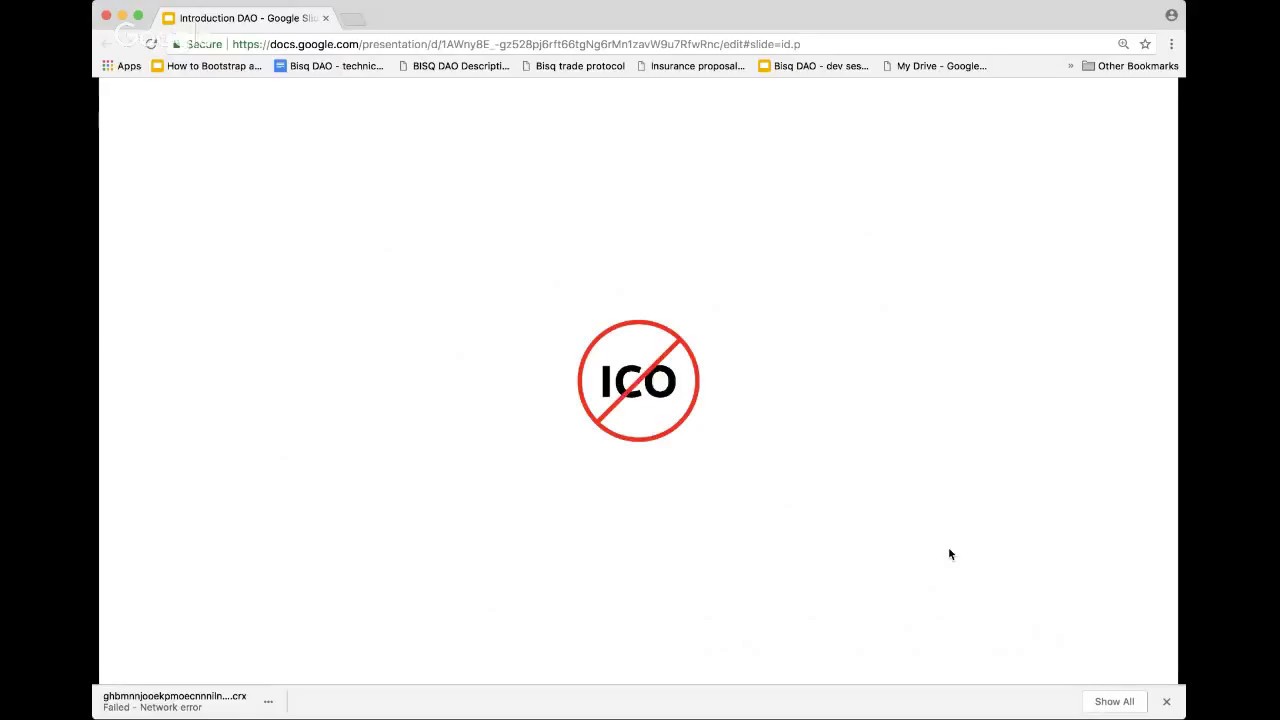The width and height of the screenshot is (1280, 720).
Task: Open the Bisq trade protocol bookmark
Action: pyautogui.click(x=573, y=66)
